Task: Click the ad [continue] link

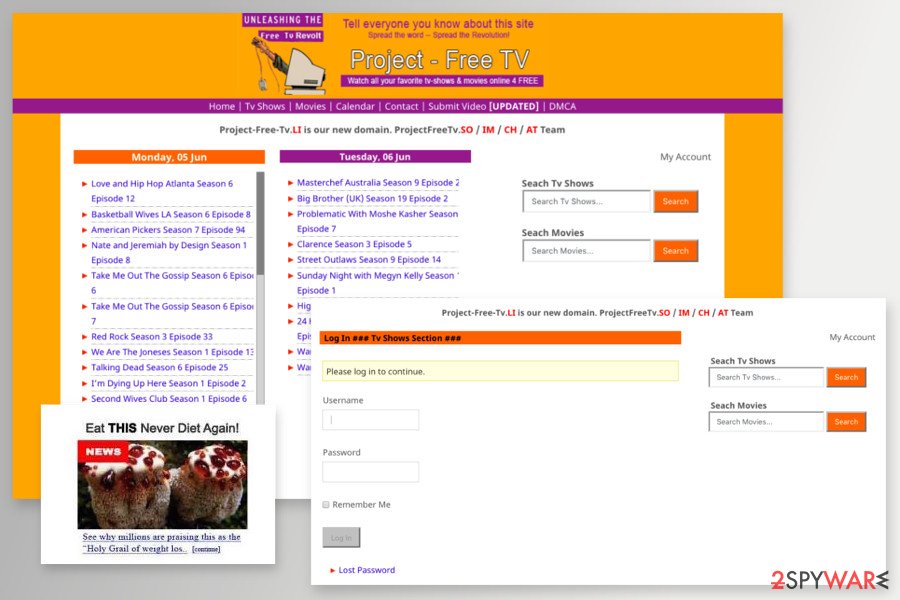Action: tap(206, 549)
